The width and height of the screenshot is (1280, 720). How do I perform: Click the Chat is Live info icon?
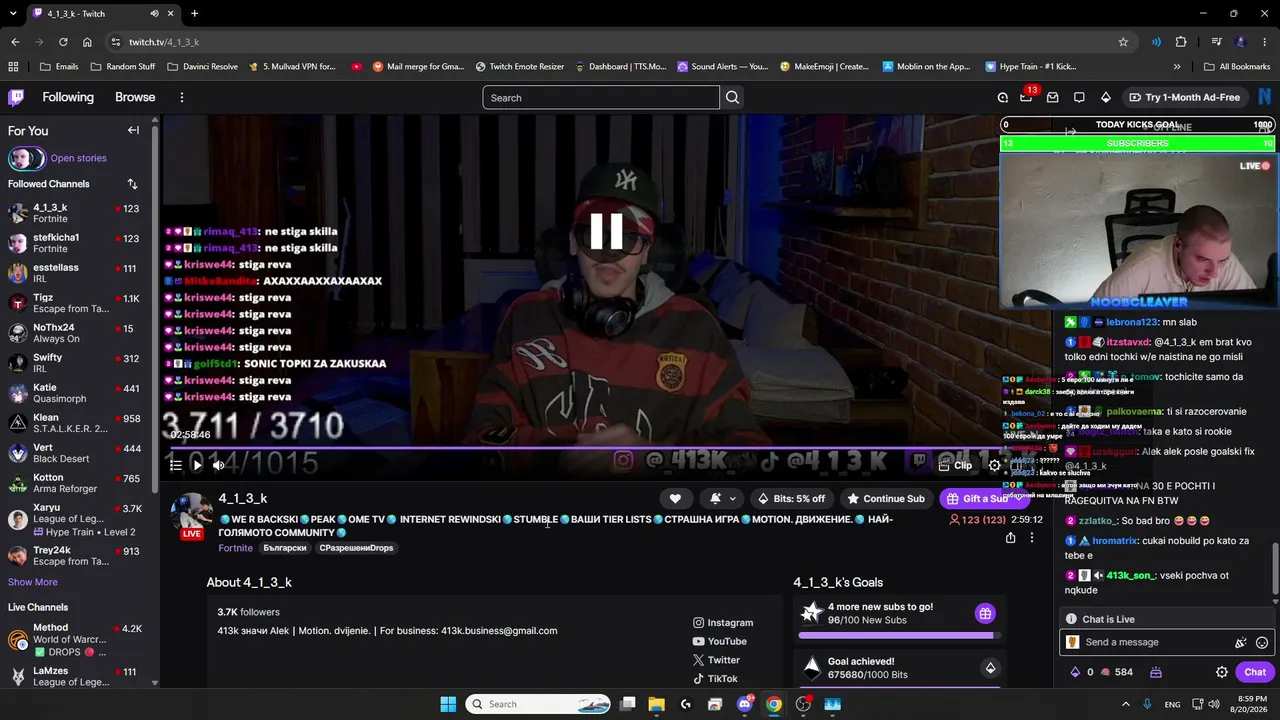tap(1071, 619)
